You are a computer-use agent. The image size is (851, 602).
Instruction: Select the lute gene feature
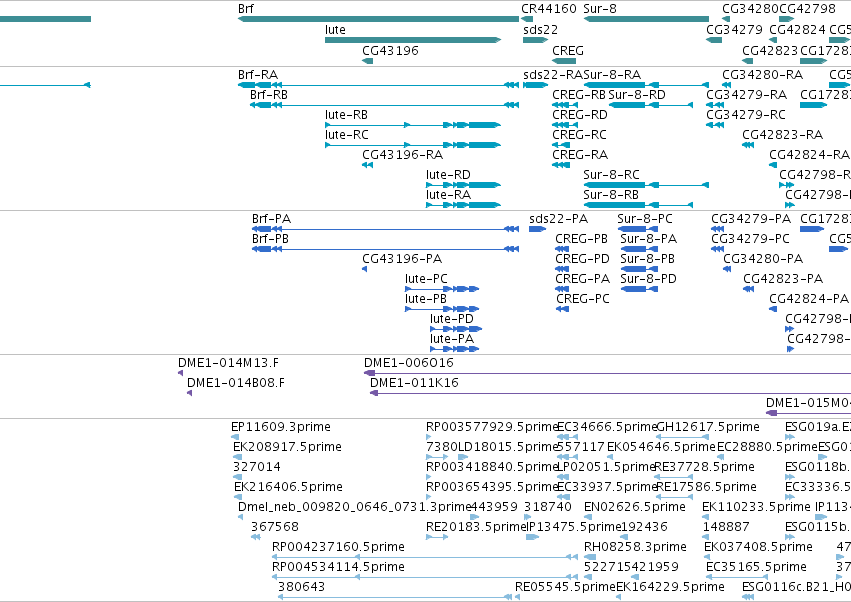tap(412, 40)
